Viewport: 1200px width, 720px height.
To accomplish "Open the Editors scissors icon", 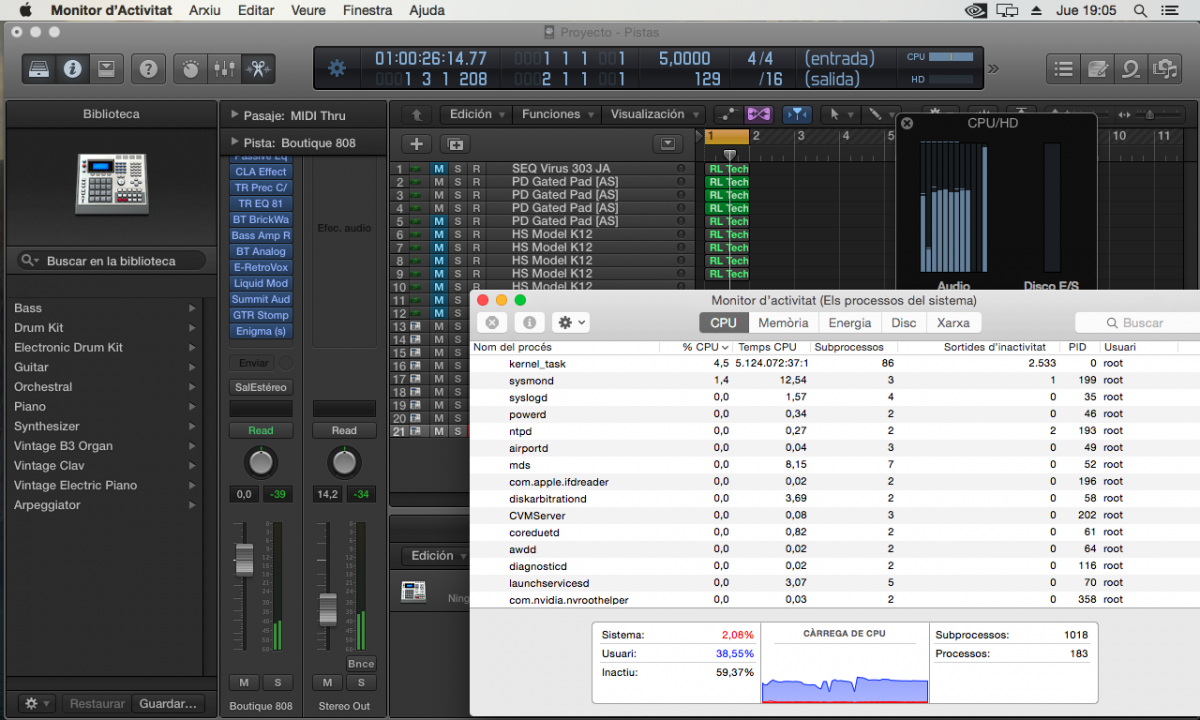I will [x=257, y=69].
